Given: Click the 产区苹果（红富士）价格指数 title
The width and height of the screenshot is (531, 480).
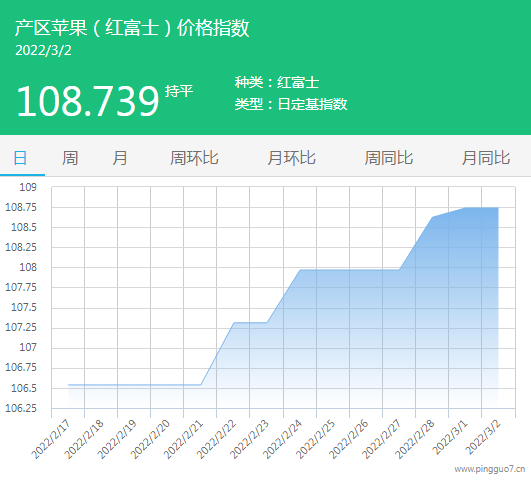Looking at the screenshot, I should coord(132,28).
